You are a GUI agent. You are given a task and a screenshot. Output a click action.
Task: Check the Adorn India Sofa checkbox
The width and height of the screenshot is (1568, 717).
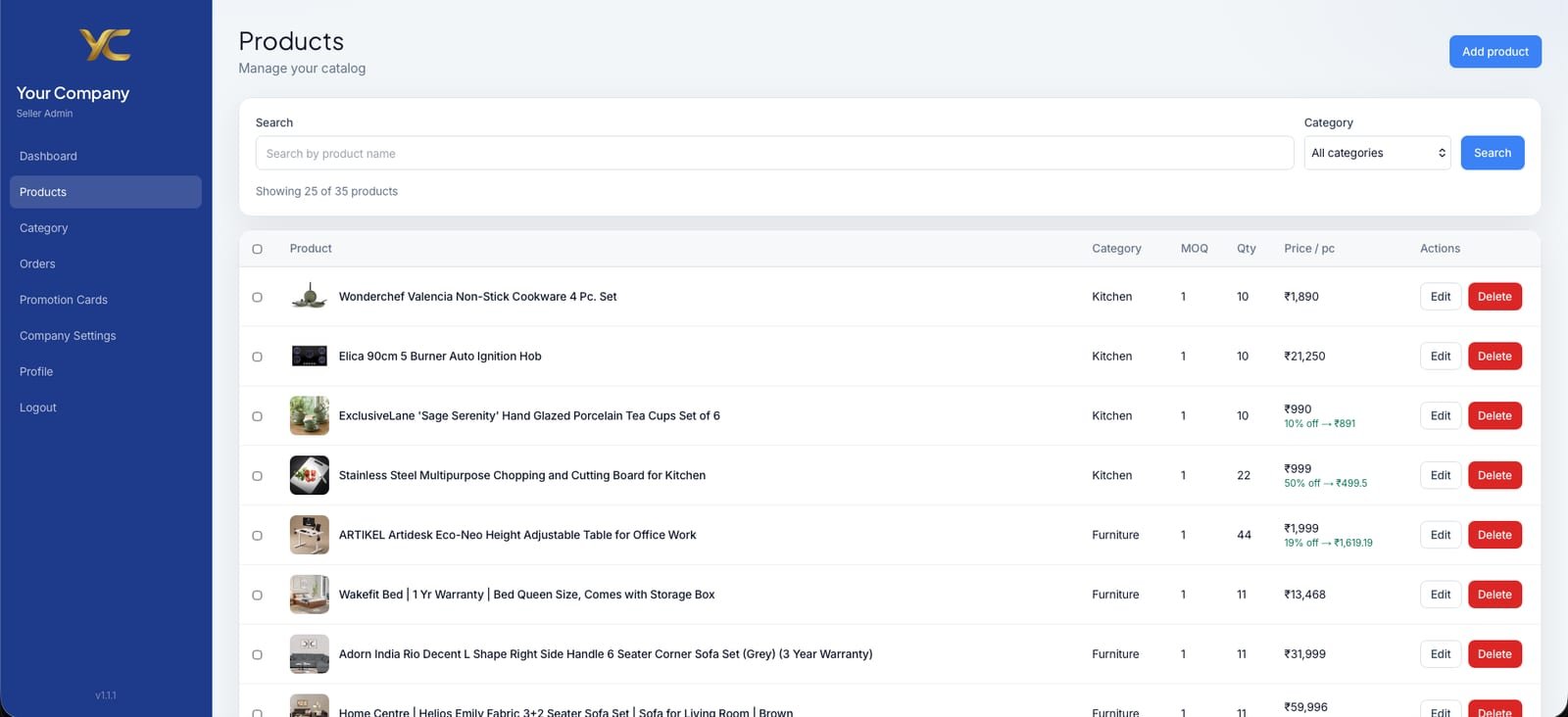[x=258, y=655]
